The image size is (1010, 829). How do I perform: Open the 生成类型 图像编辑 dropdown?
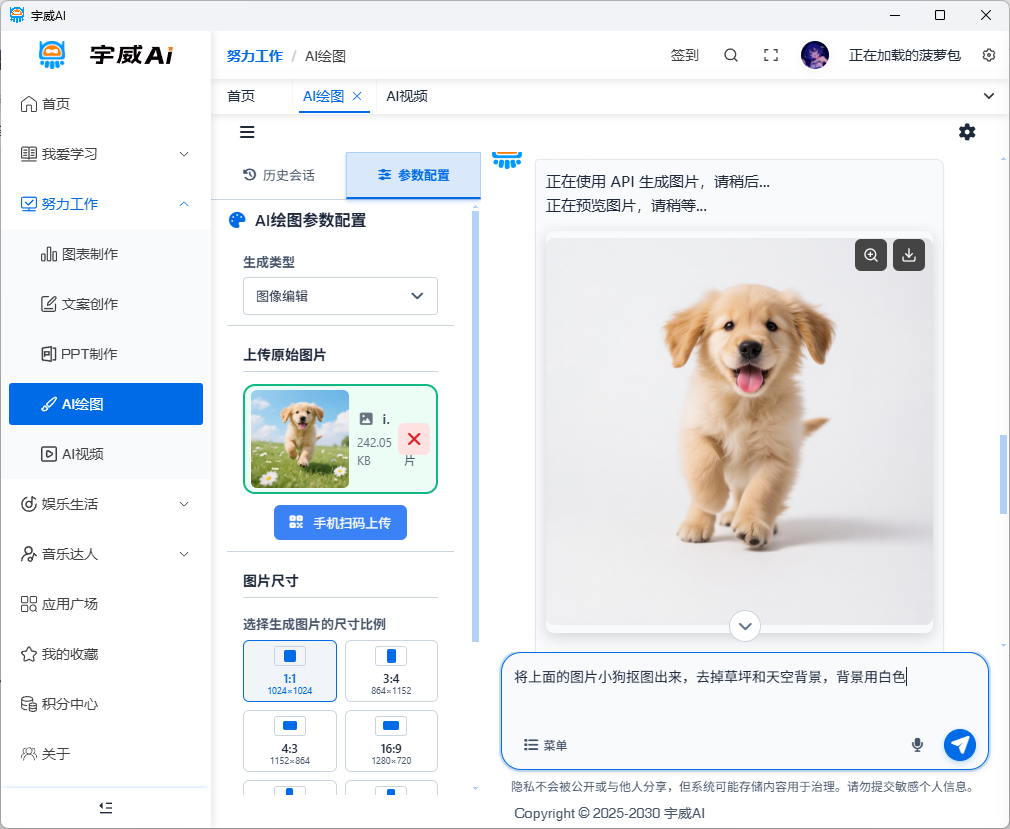coord(340,296)
